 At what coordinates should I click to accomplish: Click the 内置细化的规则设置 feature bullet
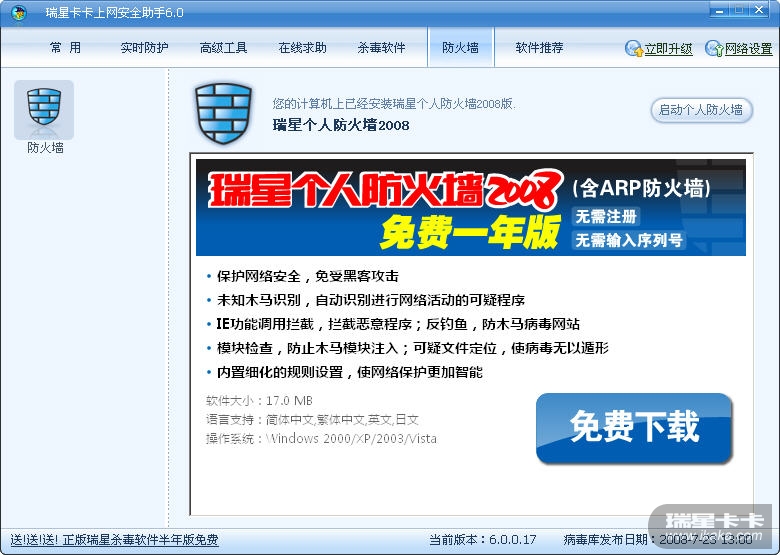(345, 372)
